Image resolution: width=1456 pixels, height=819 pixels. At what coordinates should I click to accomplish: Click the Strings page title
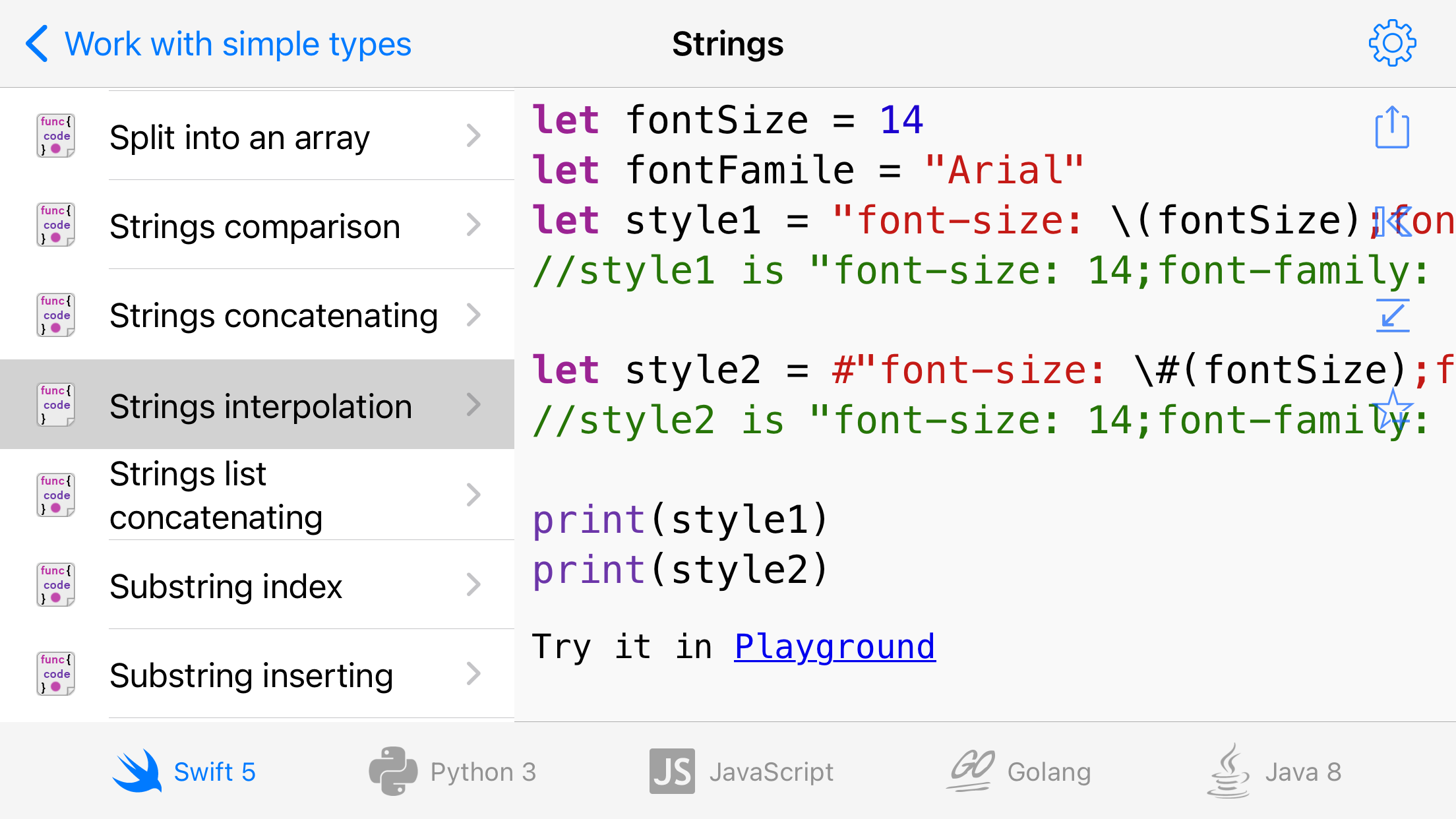(728, 44)
